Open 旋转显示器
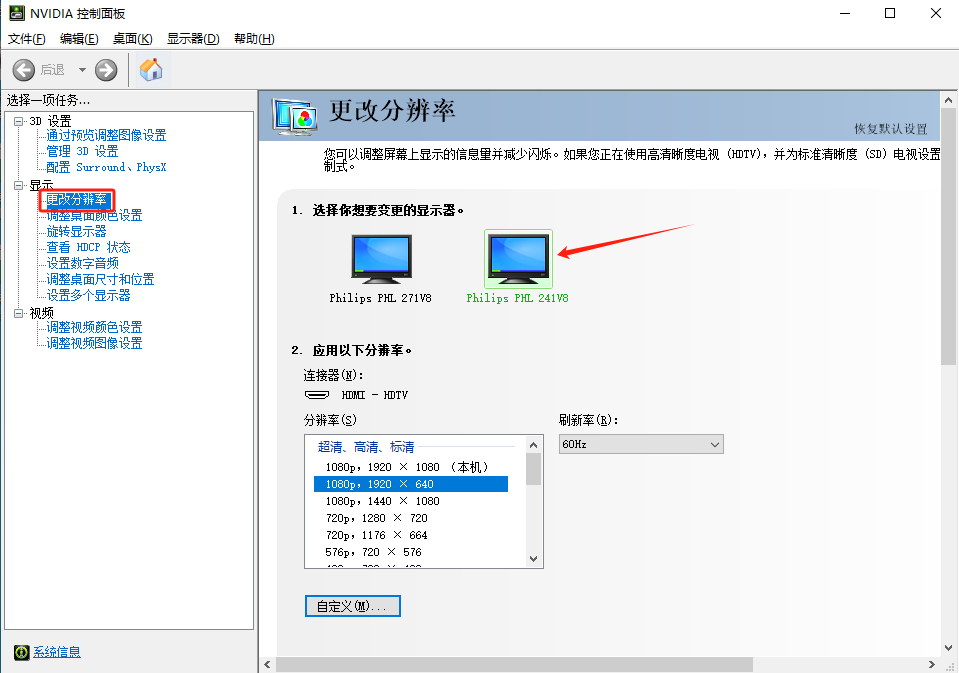Viewport: 959px width, 673px height. point(76,231)
